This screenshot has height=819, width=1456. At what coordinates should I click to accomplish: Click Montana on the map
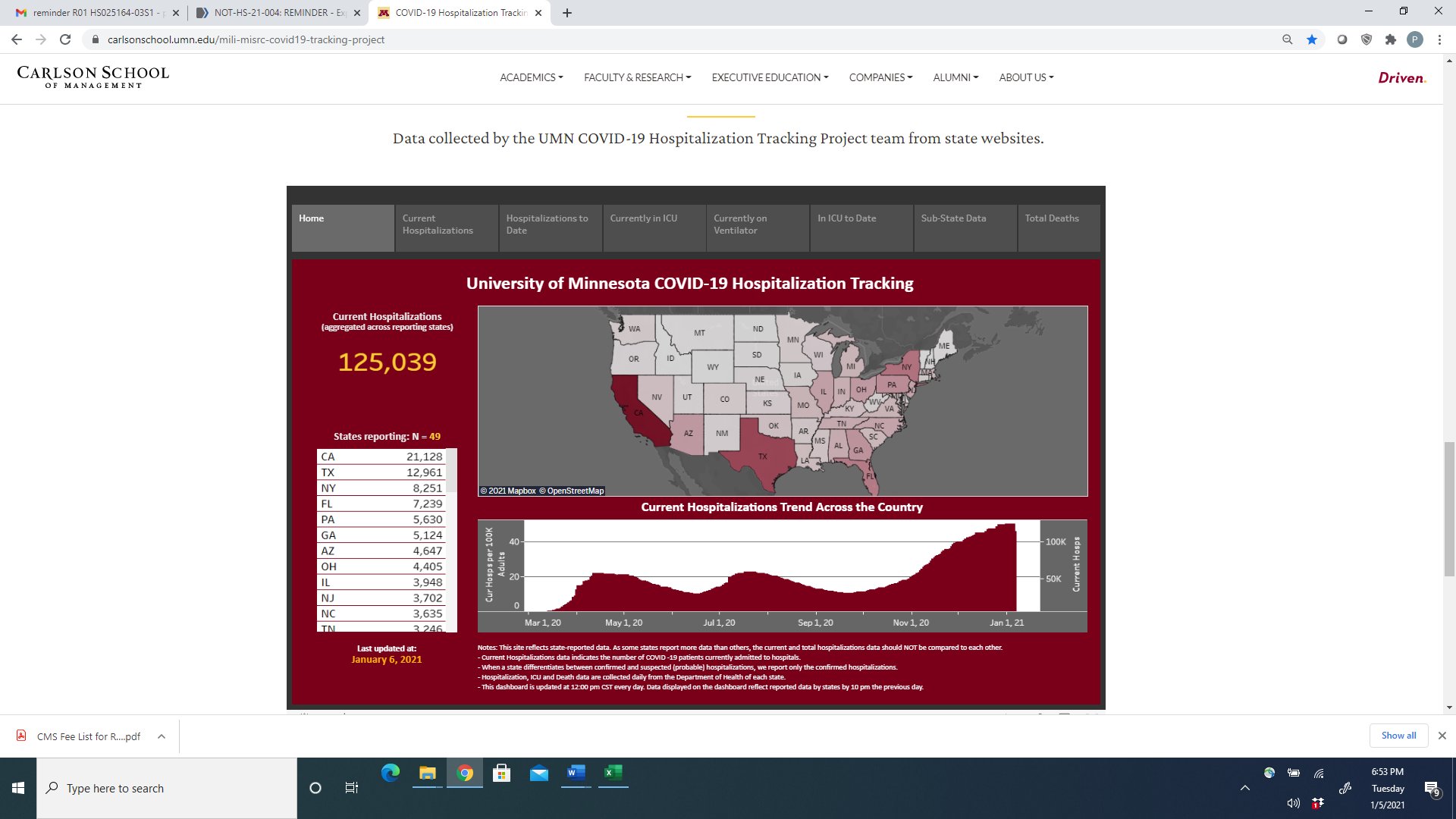[699, 333]
